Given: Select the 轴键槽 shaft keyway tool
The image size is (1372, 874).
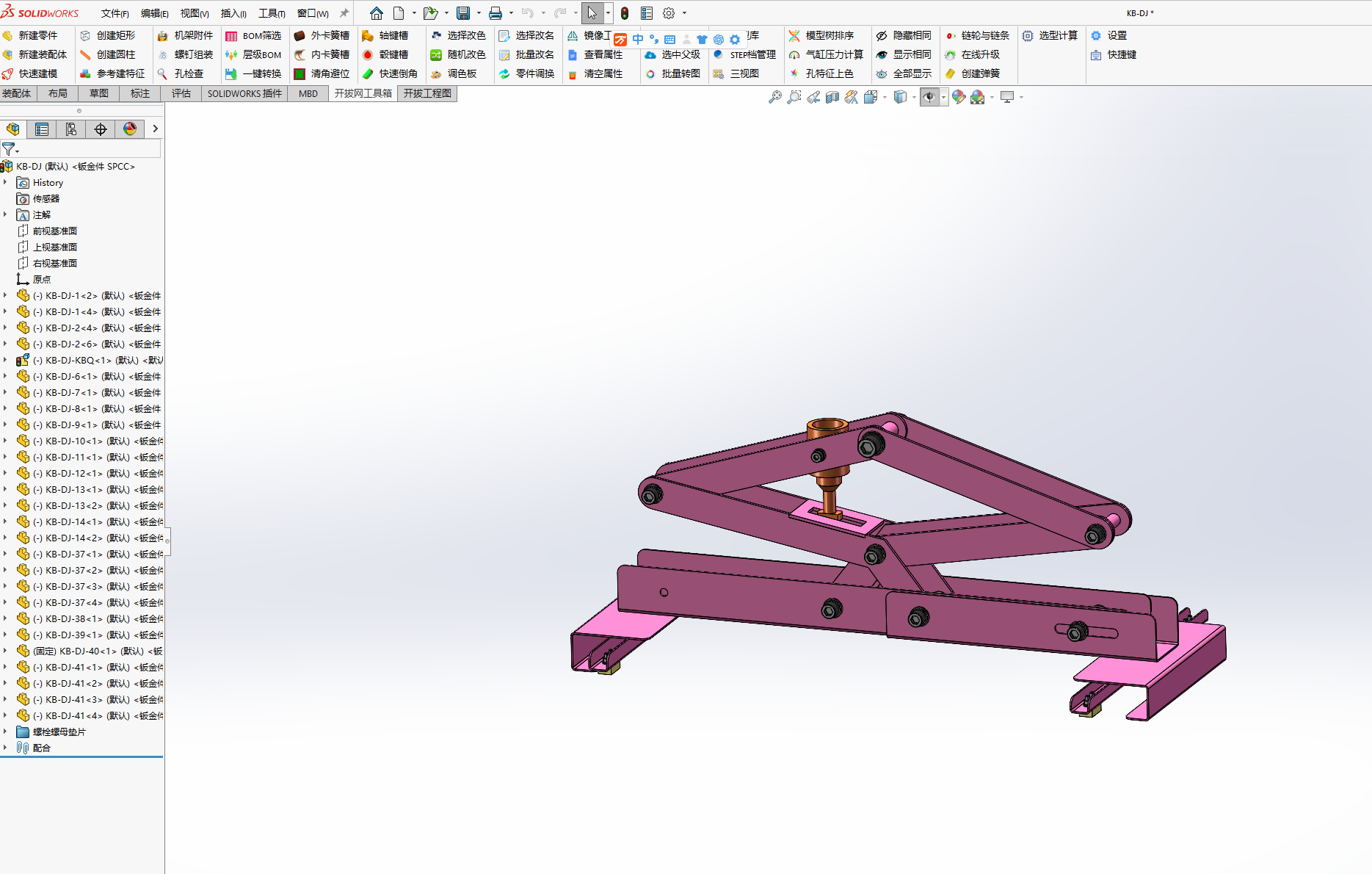Looking at the screenshot, I should 385,35.
